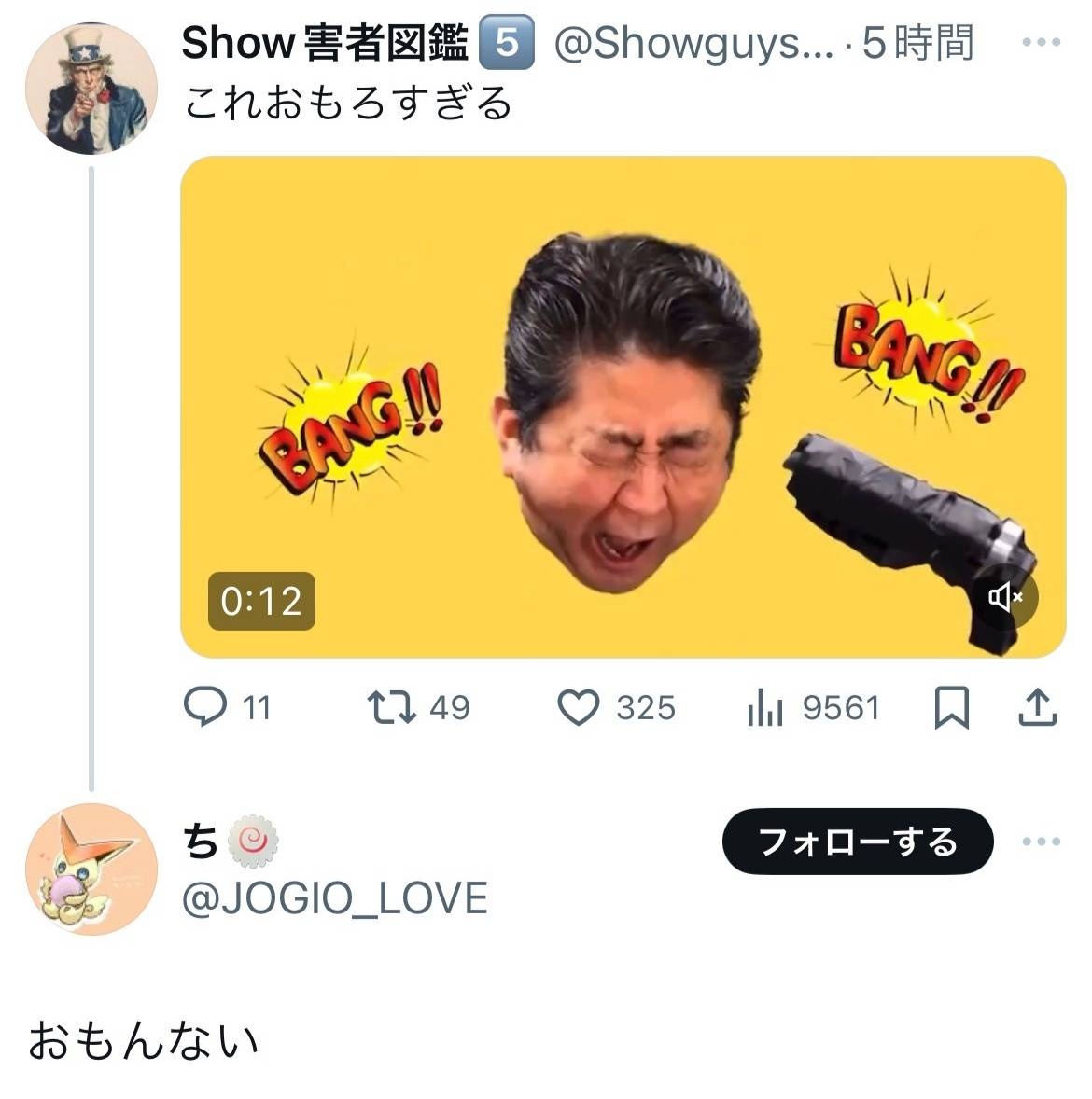Select the reply text おもんない
1092x1099 pixels.
[144, 1041]
